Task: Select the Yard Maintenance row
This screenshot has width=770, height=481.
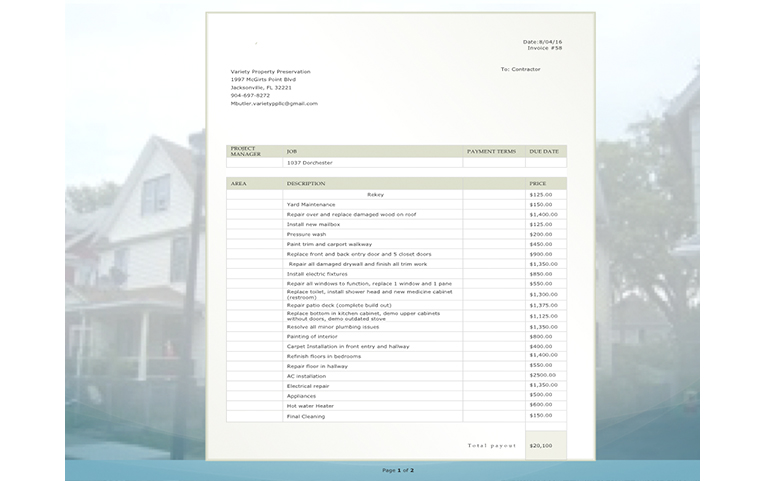Action: 311,204
